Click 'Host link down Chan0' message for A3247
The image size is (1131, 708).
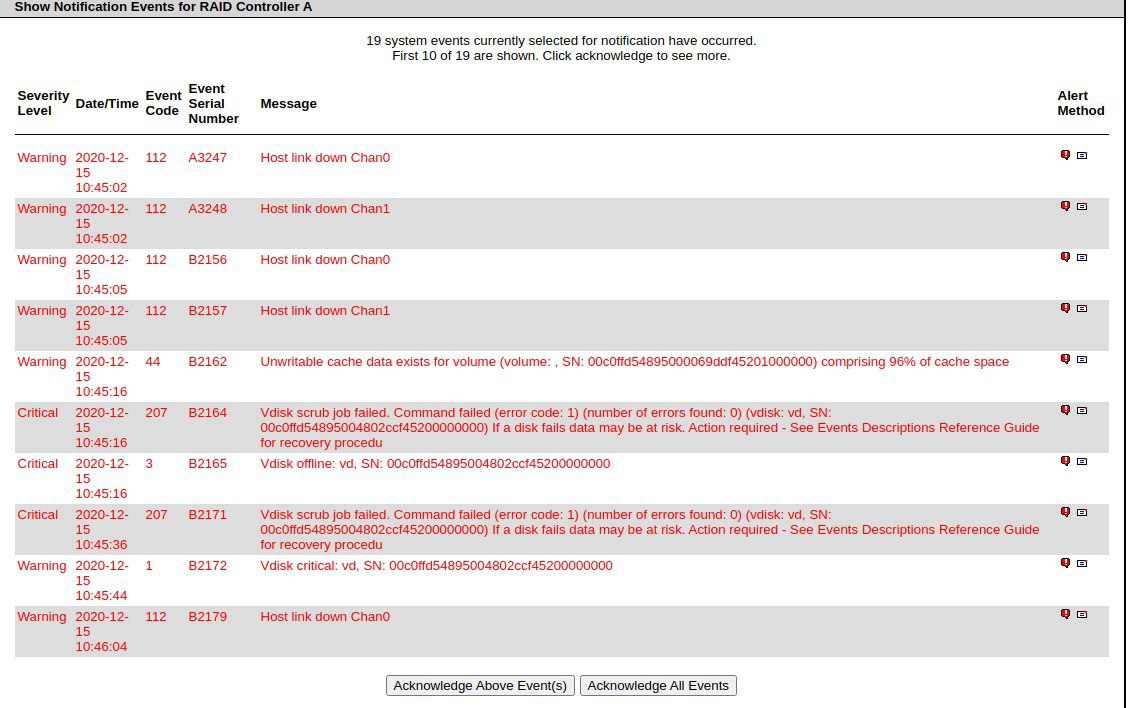(325, 158)
